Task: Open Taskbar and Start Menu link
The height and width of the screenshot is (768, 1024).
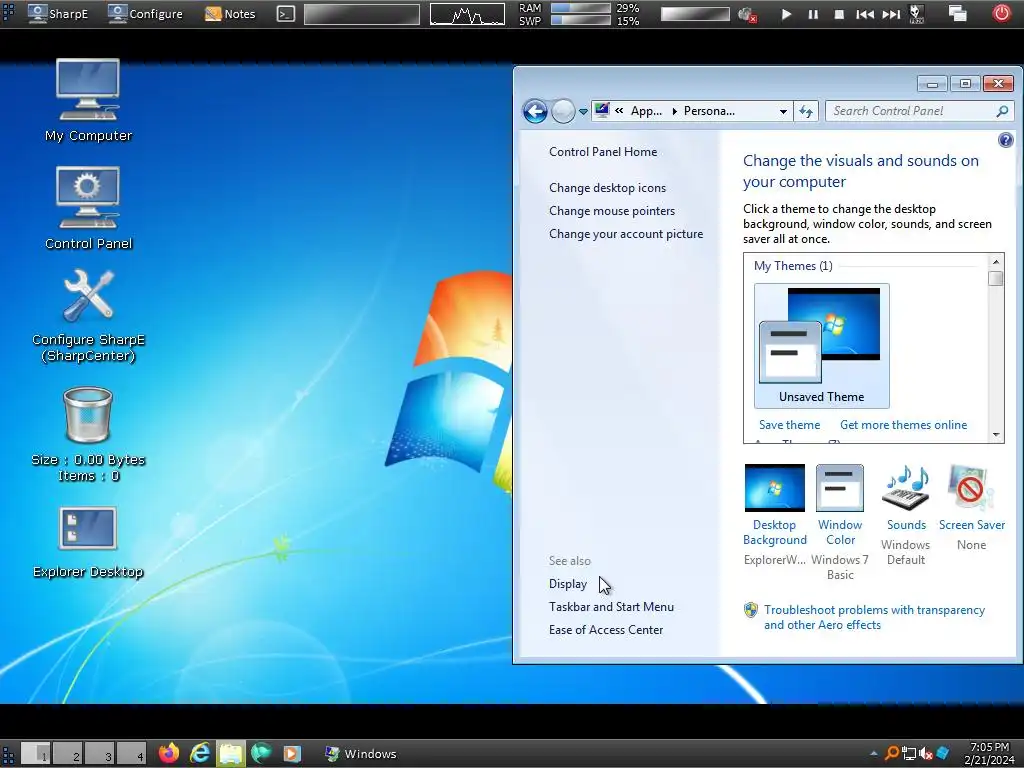Action: [x=611, y=607]
